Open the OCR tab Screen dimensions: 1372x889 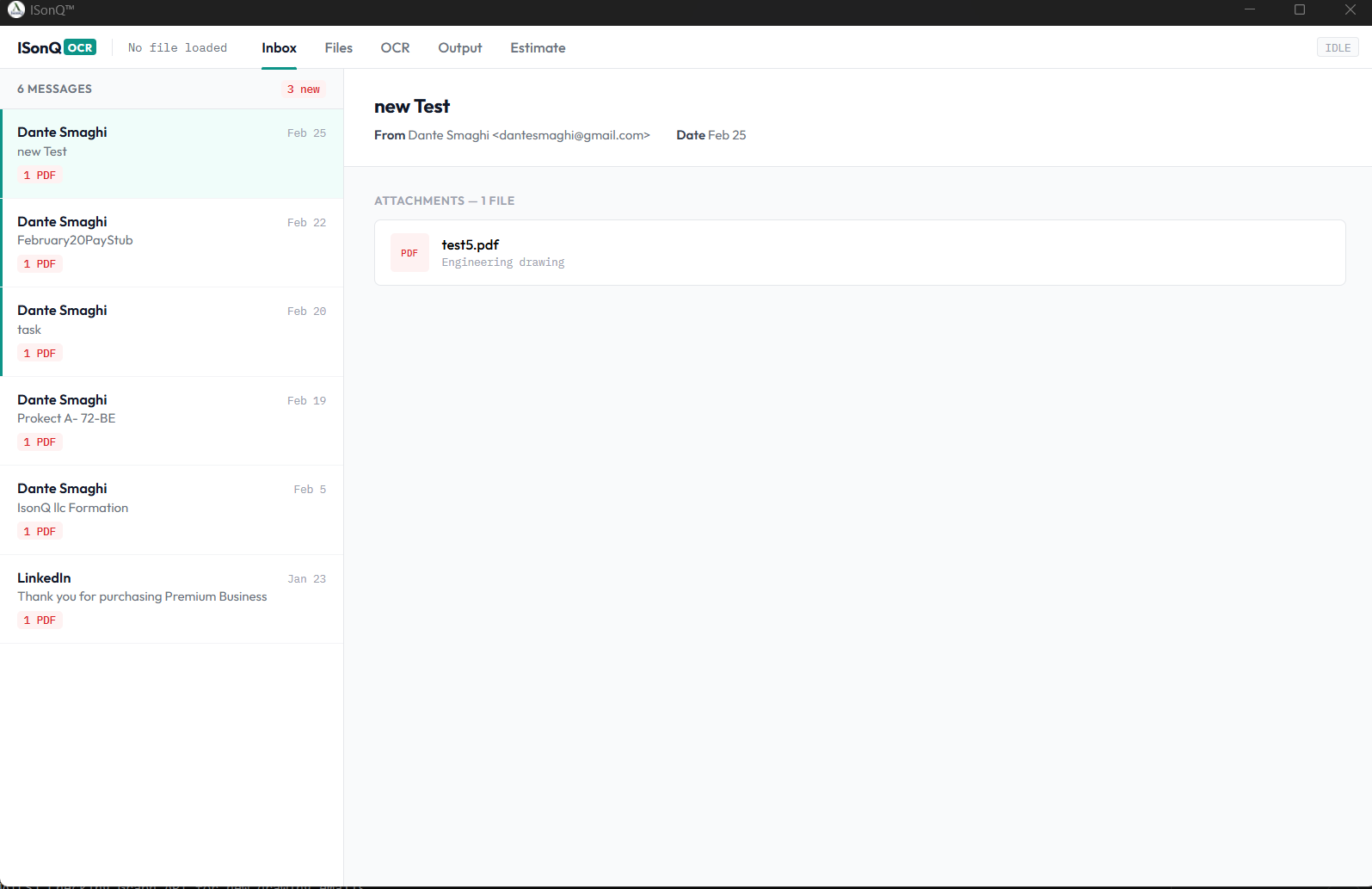pos(396,48)
